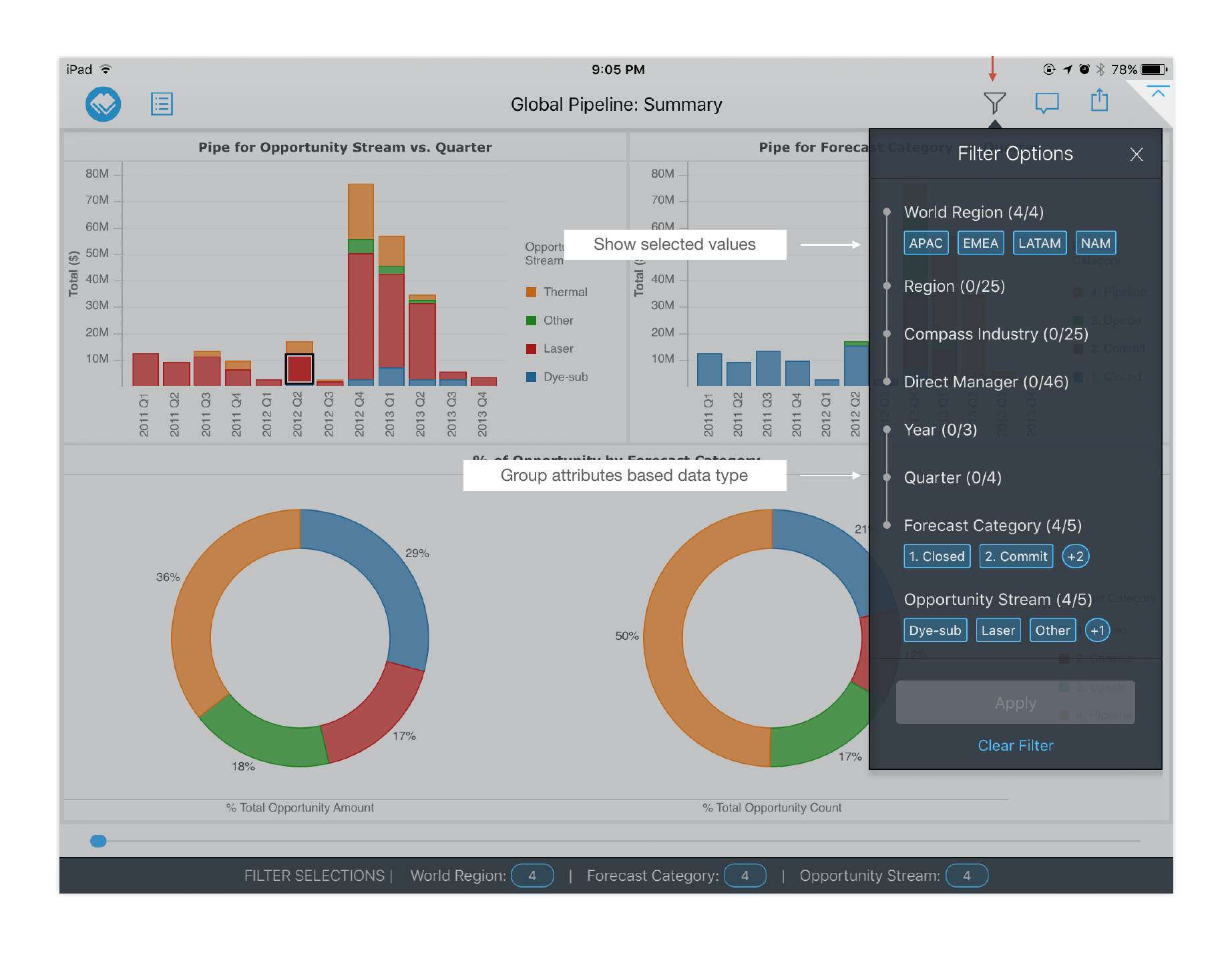Expand the +1 more opportunity stream
The image size is (1232, 953).
click(1097, 630)
